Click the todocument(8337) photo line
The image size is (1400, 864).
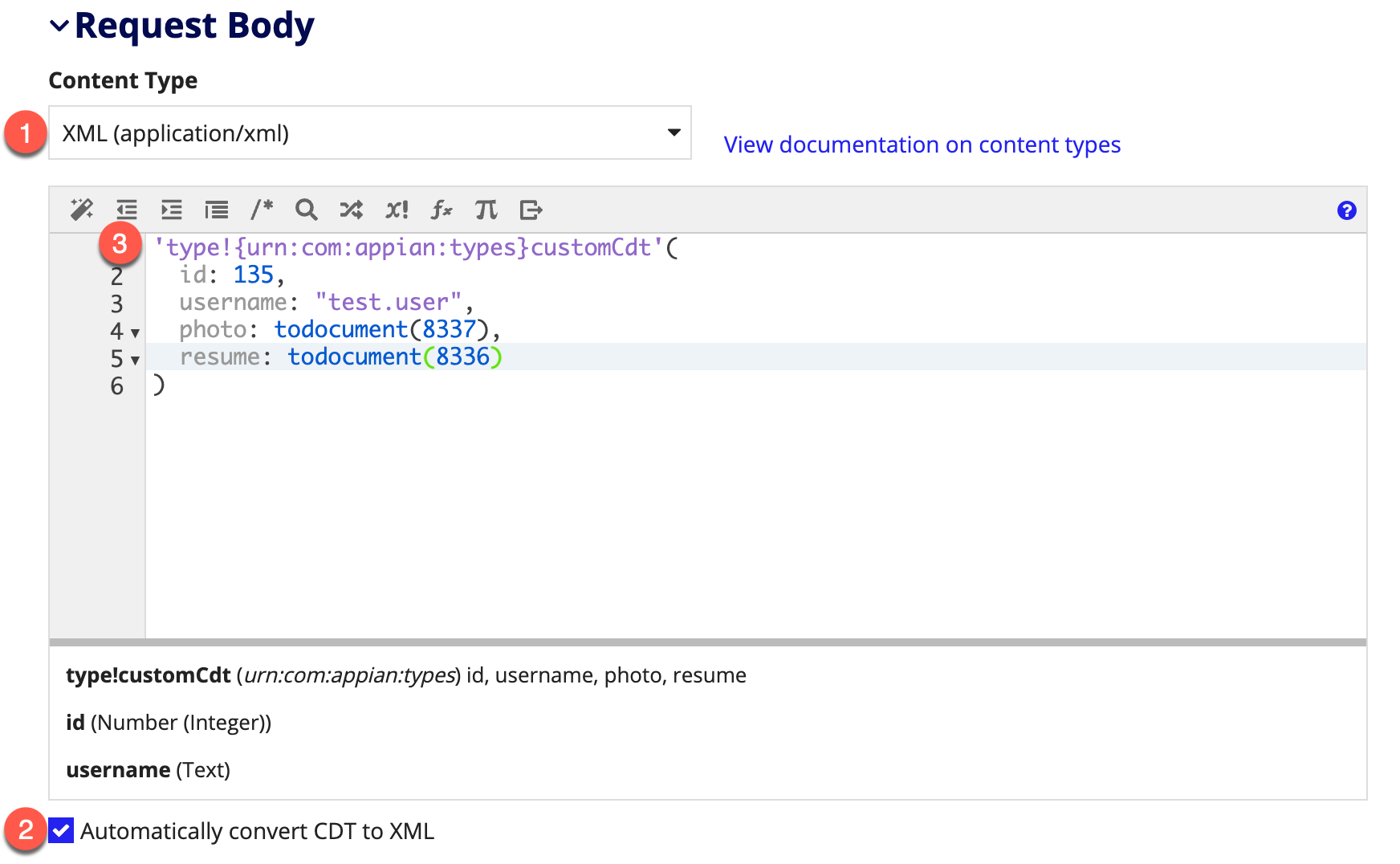click(340, 329)
